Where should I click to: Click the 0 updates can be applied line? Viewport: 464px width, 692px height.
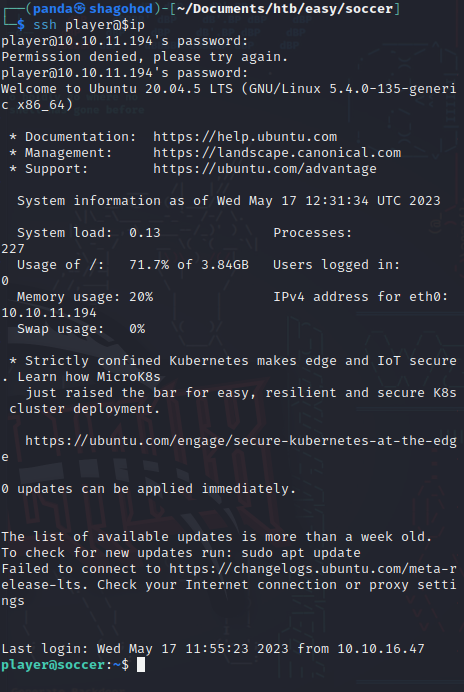pos(148,489)
